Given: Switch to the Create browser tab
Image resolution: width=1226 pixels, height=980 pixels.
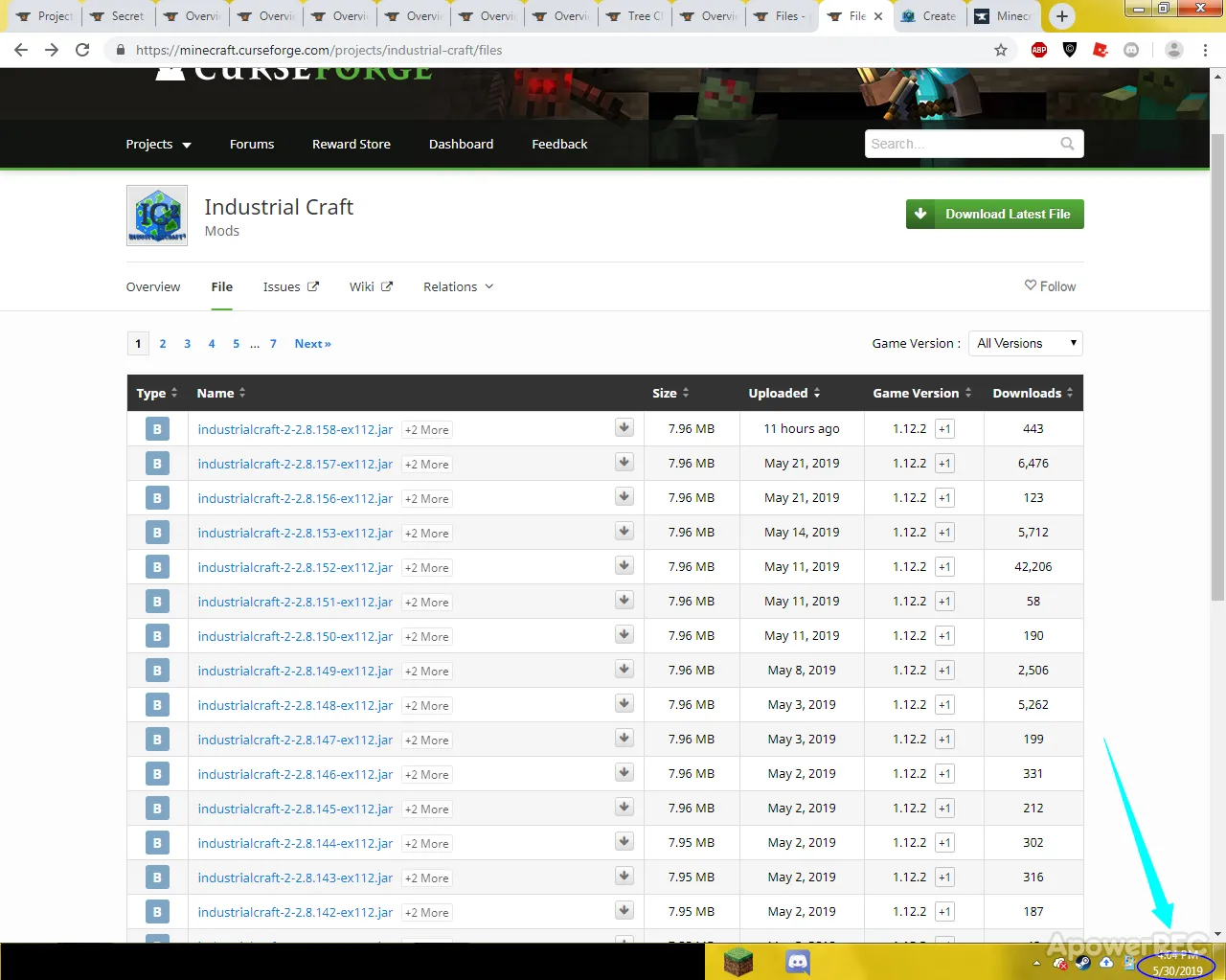Looking at the screenshot, I should click(929, 16).
